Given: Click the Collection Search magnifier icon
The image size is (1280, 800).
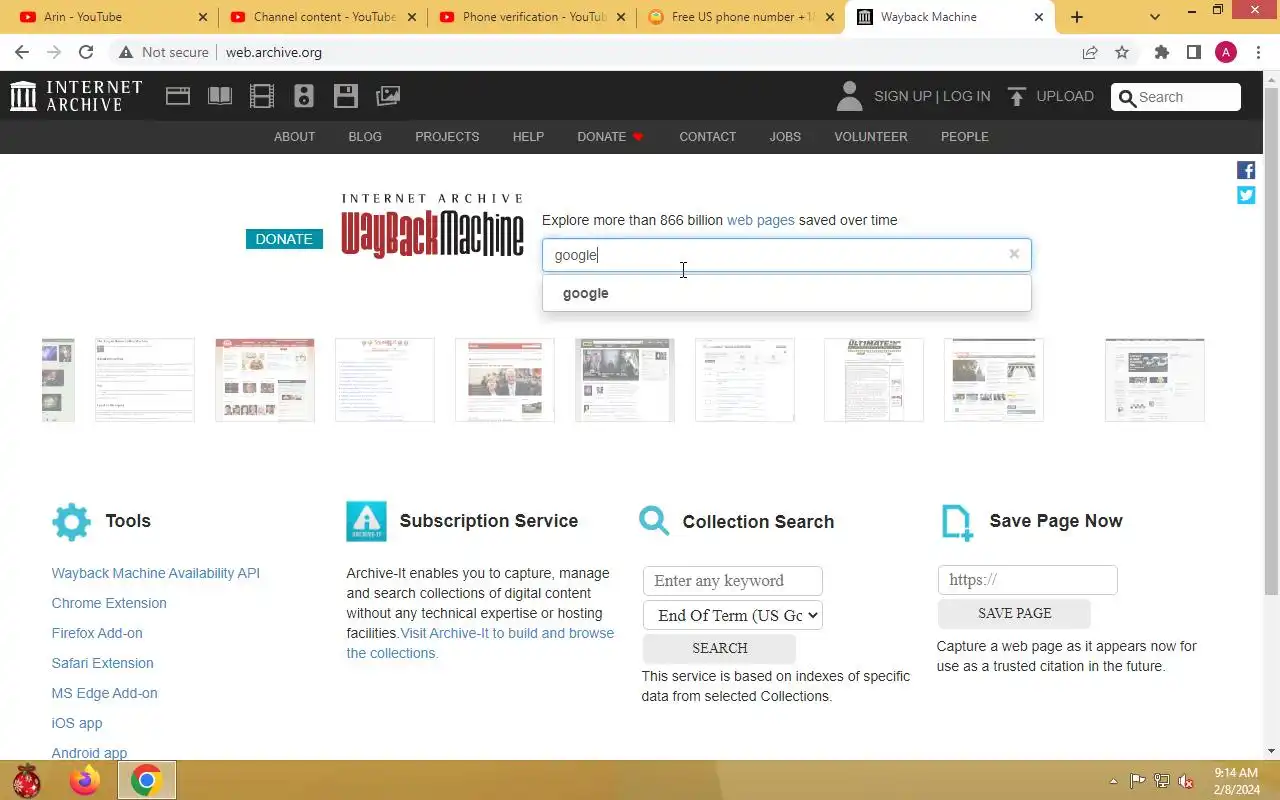Looking at the screenshot, I should point(654,521).
